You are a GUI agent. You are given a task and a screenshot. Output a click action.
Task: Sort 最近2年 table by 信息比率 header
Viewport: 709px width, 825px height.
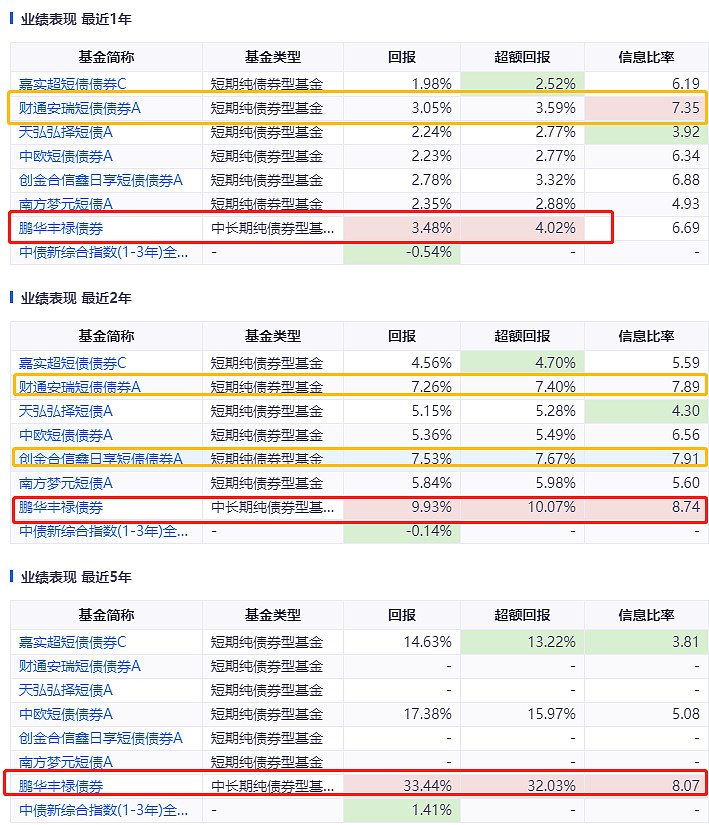point(646,336)
